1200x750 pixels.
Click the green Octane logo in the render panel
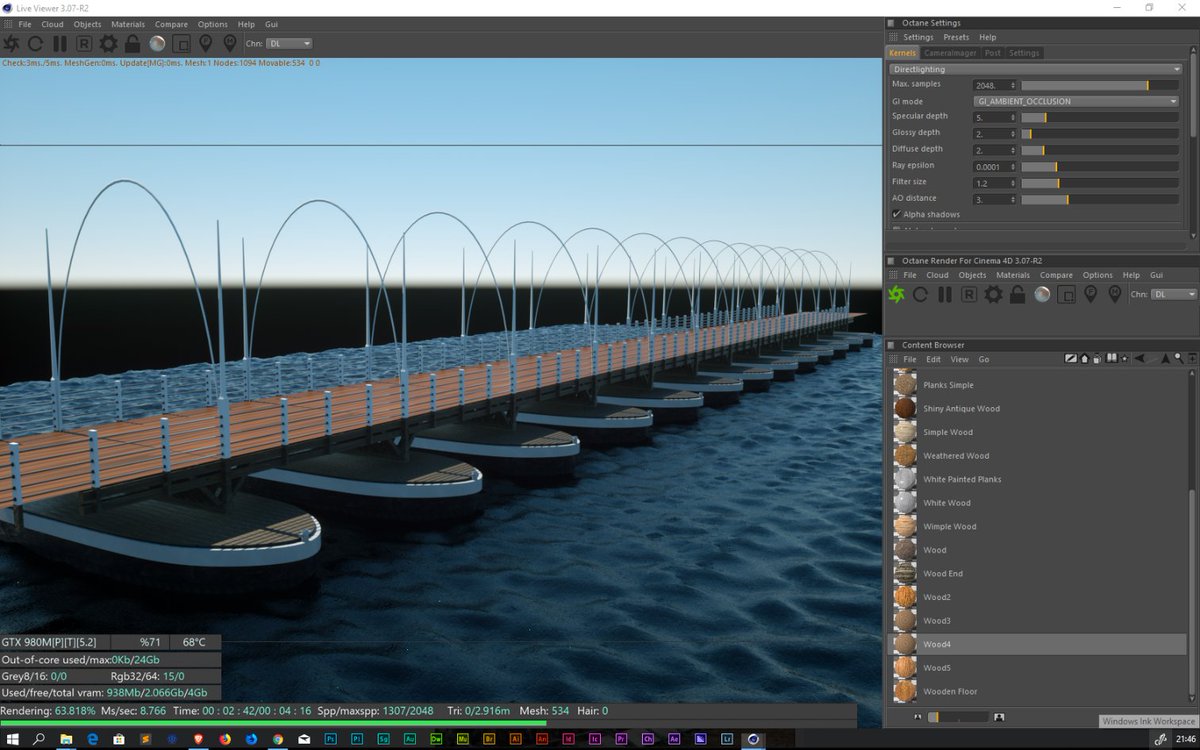(896, 294)
